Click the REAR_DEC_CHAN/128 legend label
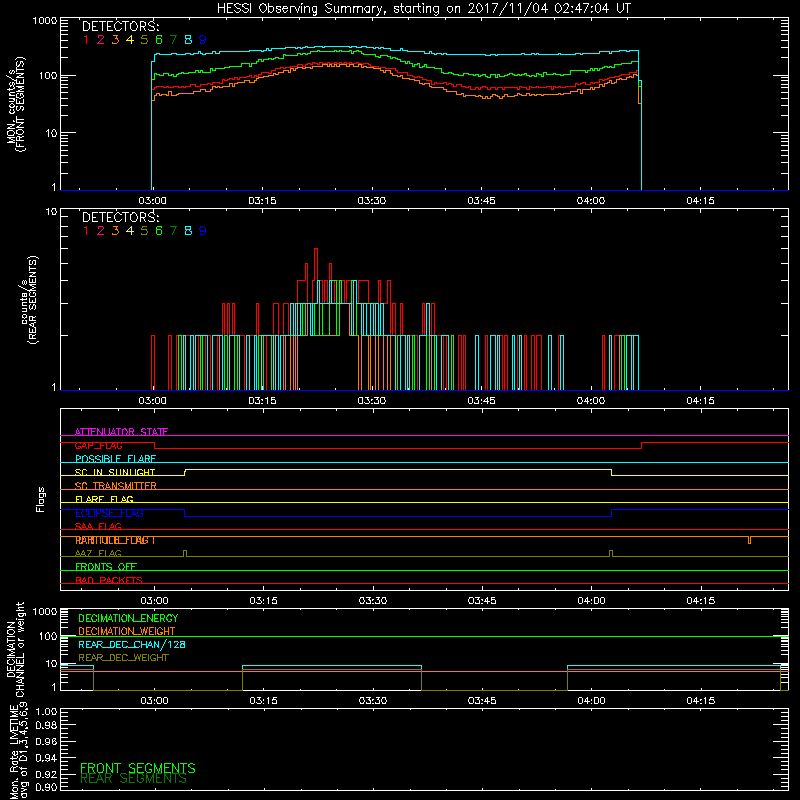The height and width of the screenshot is (800, 800). click(132, 644)
